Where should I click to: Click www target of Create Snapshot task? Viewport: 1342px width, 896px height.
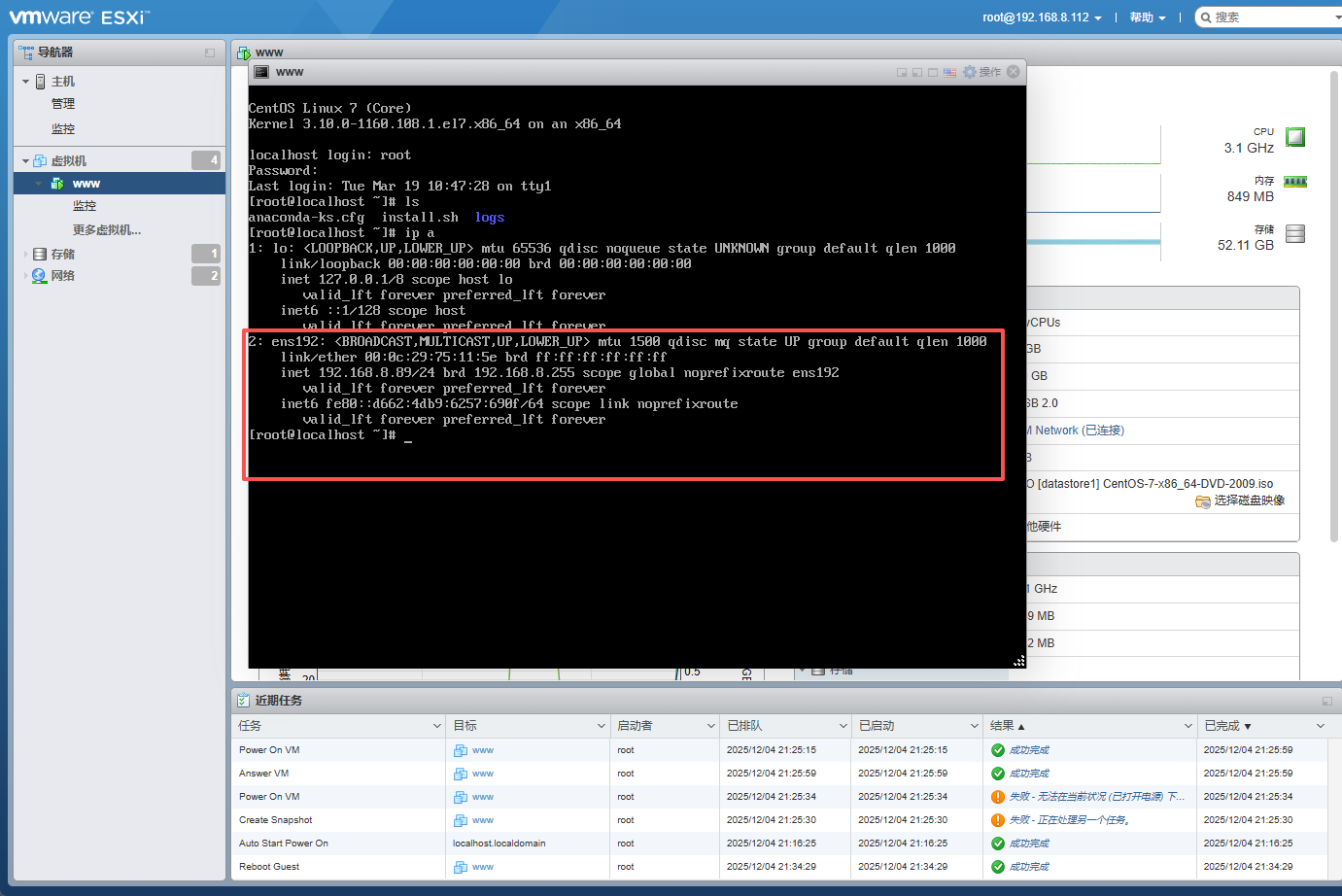[483, 820]
